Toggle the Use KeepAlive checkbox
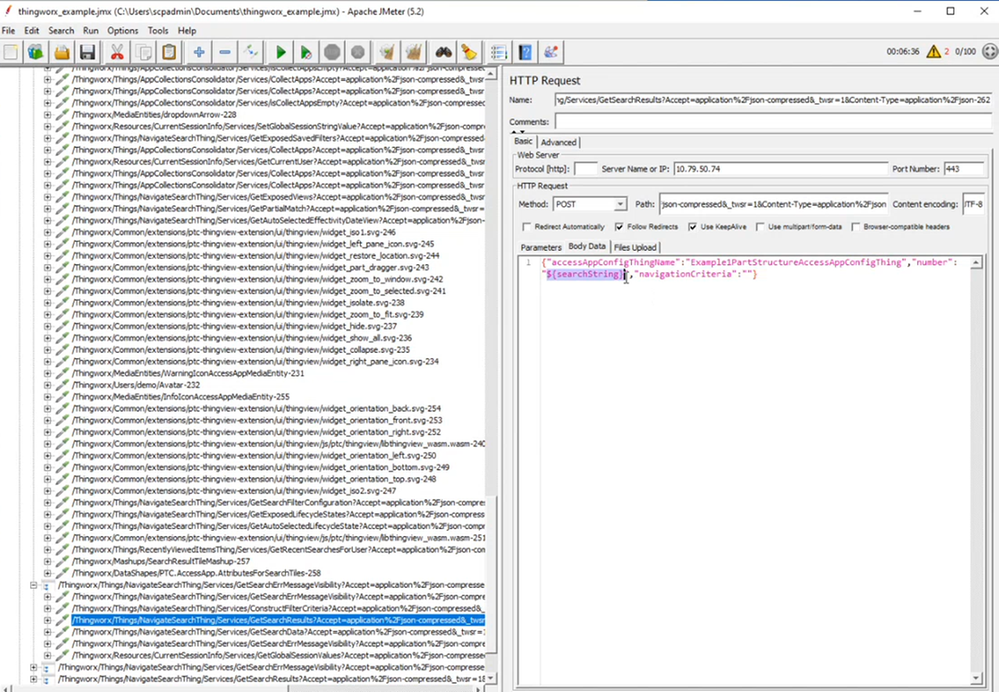999x692 pixels. click(x=692, y=227)
